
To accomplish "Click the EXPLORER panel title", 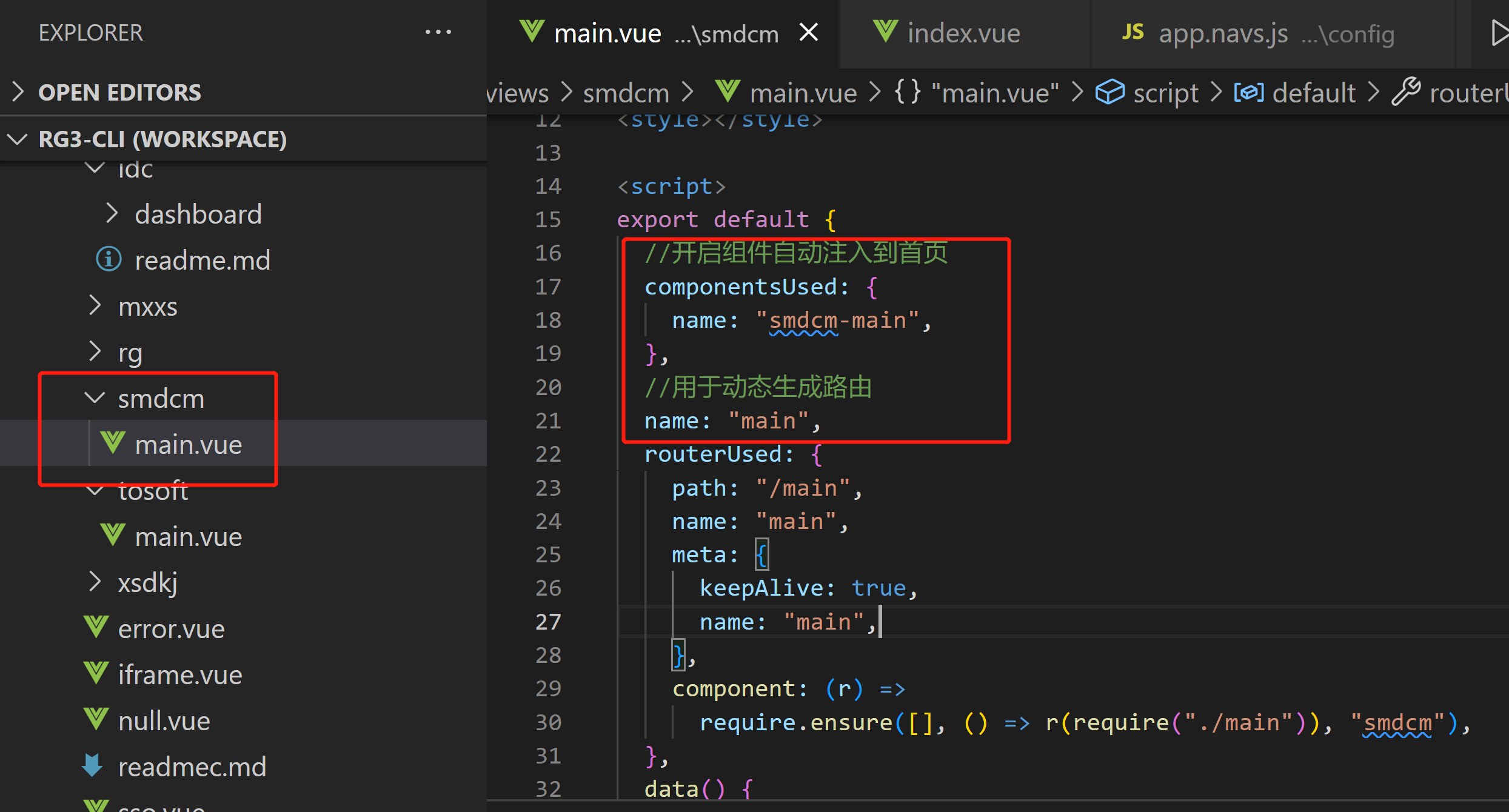I will coord(91,32).
